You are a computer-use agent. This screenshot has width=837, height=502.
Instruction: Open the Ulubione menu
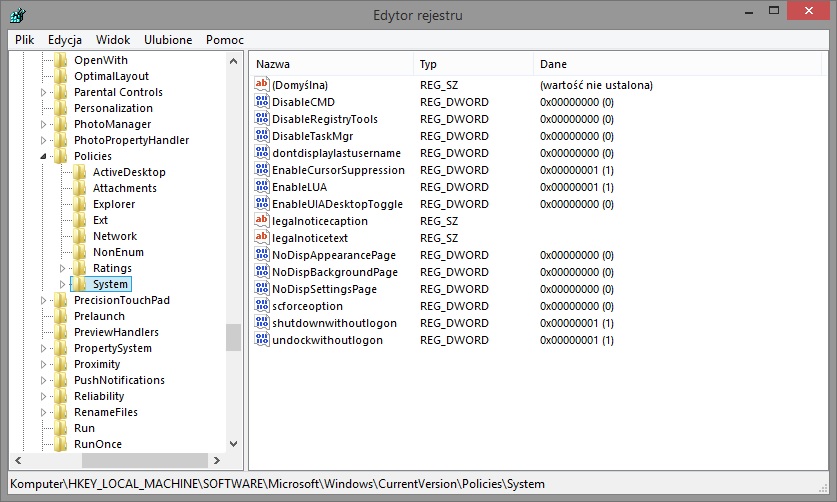(168, 40)
